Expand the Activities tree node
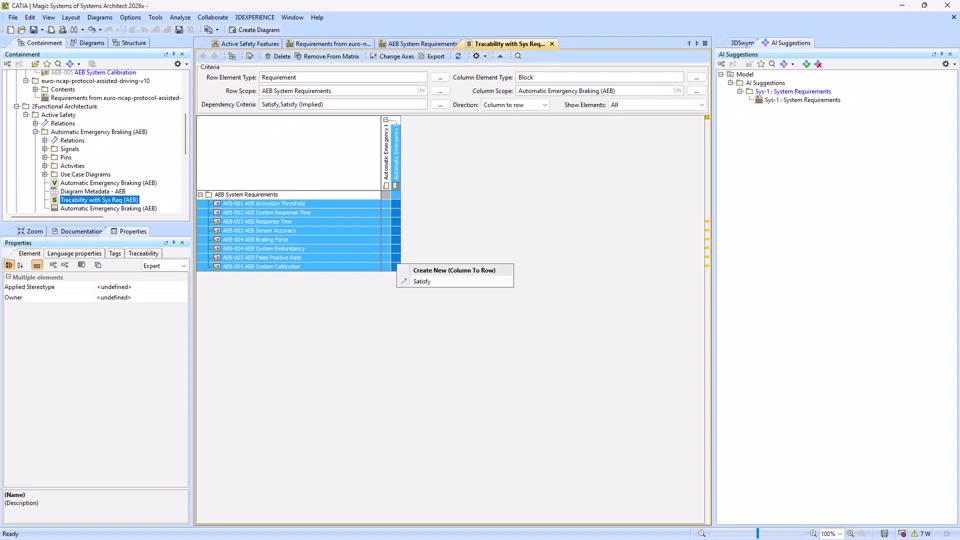Screen dimensions: 960x540 pyautogui.click(x=45, y=166)
